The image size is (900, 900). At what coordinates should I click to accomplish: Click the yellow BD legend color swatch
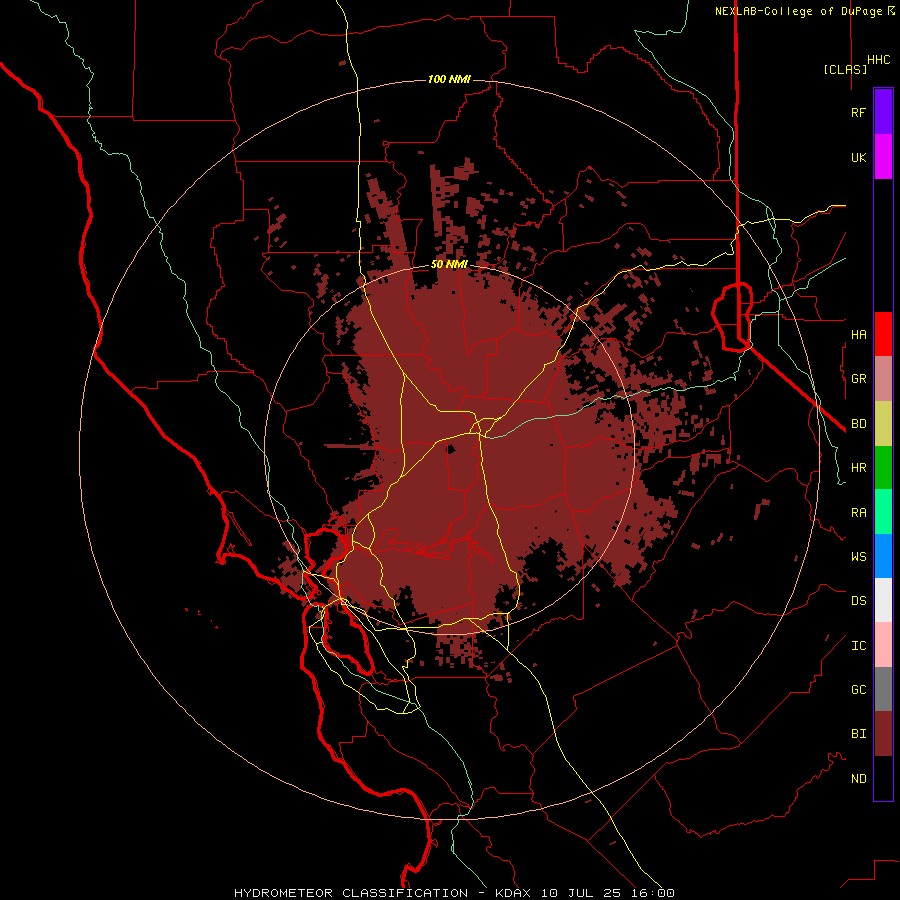tap(883, 424)
